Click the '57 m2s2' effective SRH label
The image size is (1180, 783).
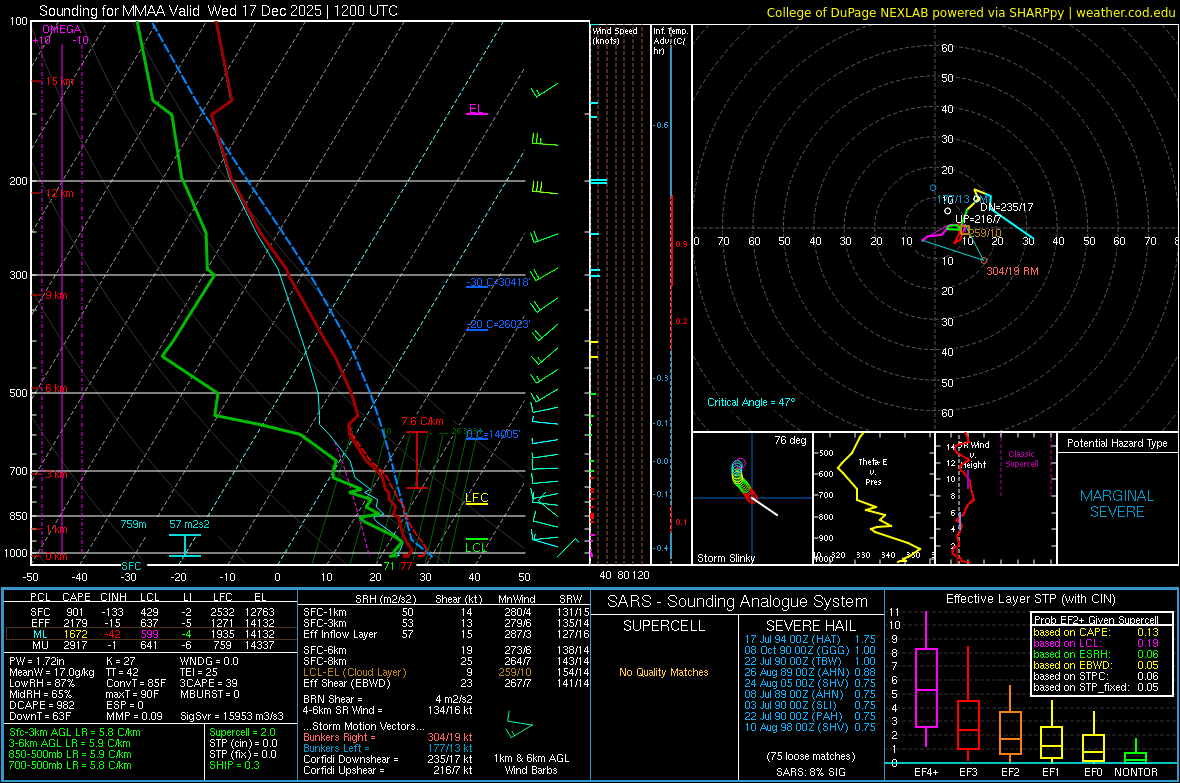tap(190, 524)
